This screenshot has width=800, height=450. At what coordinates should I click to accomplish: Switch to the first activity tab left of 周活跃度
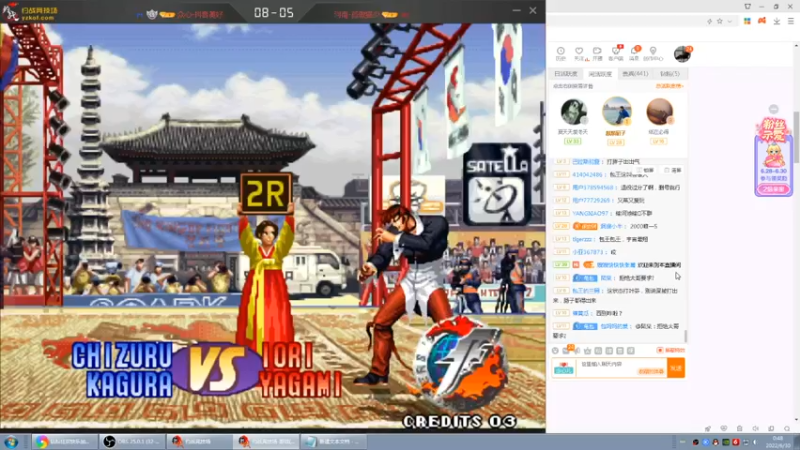566,74
